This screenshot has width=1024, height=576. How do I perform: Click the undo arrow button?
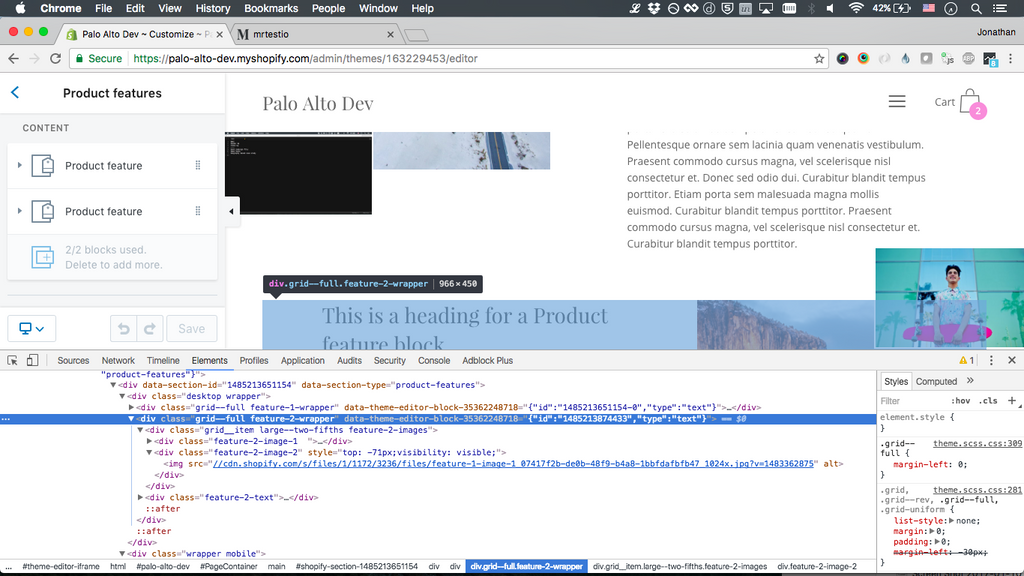(x=123, y=328)
